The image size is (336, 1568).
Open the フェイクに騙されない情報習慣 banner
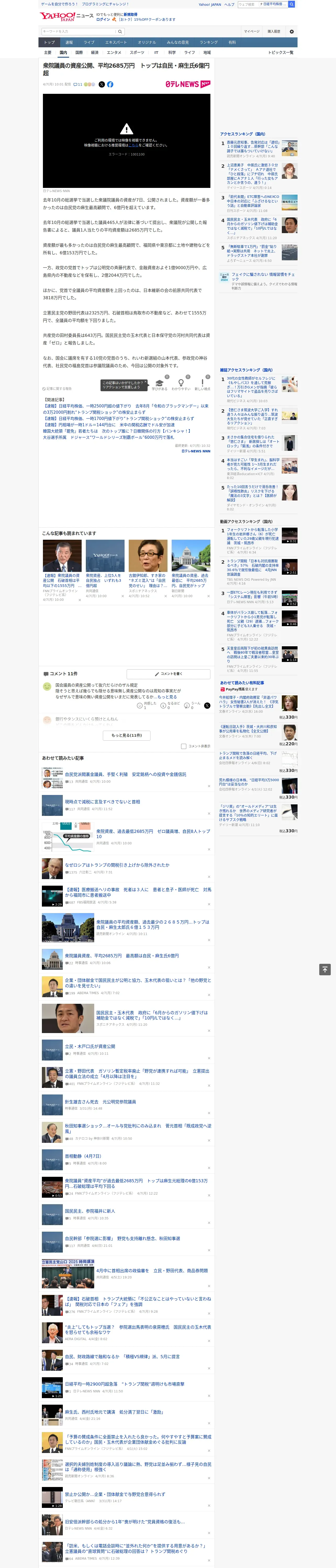(x=259, y=281)
